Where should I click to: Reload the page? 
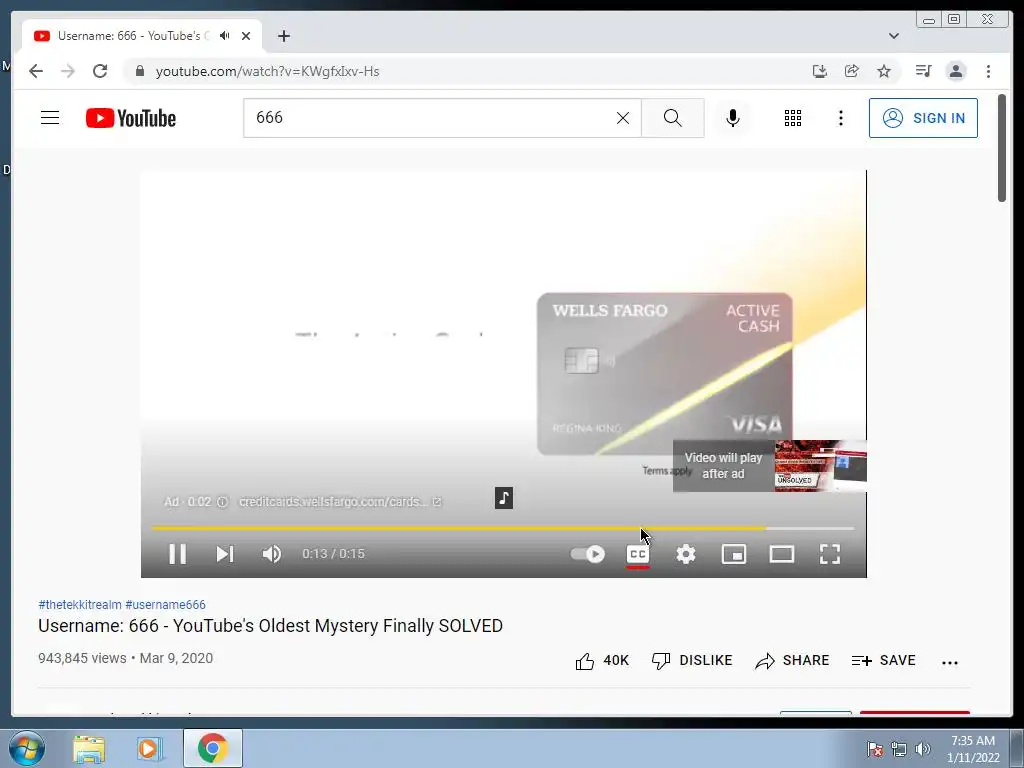[x=100, y=71]
